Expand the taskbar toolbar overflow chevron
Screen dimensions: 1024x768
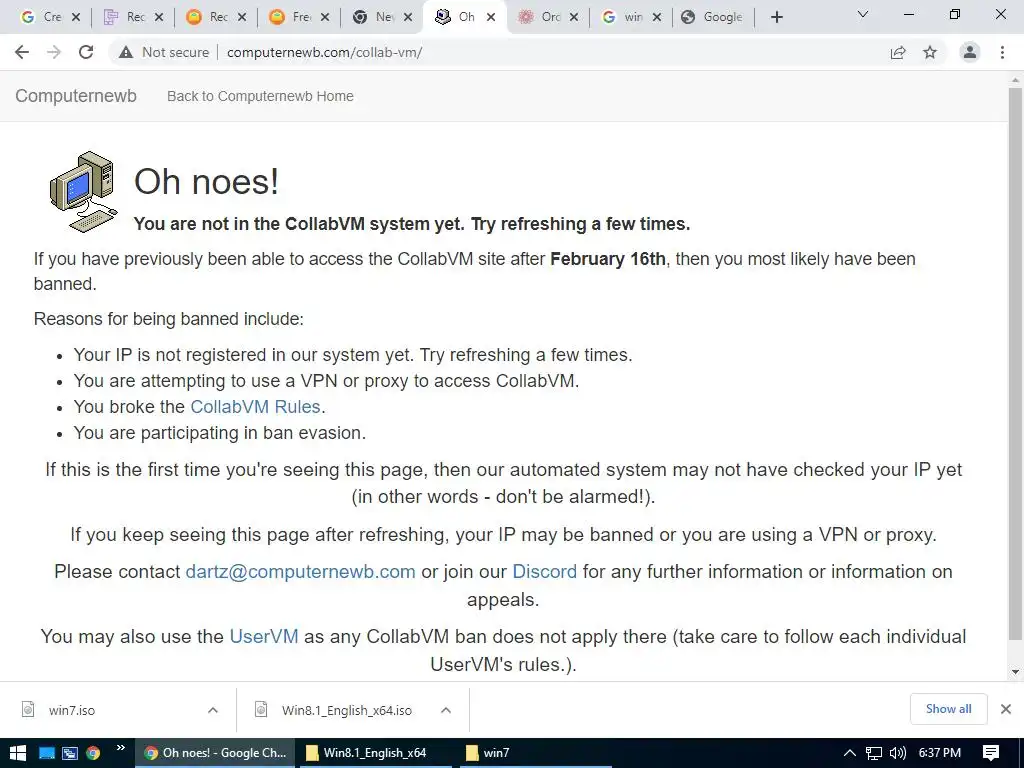[x=121, y=748]
